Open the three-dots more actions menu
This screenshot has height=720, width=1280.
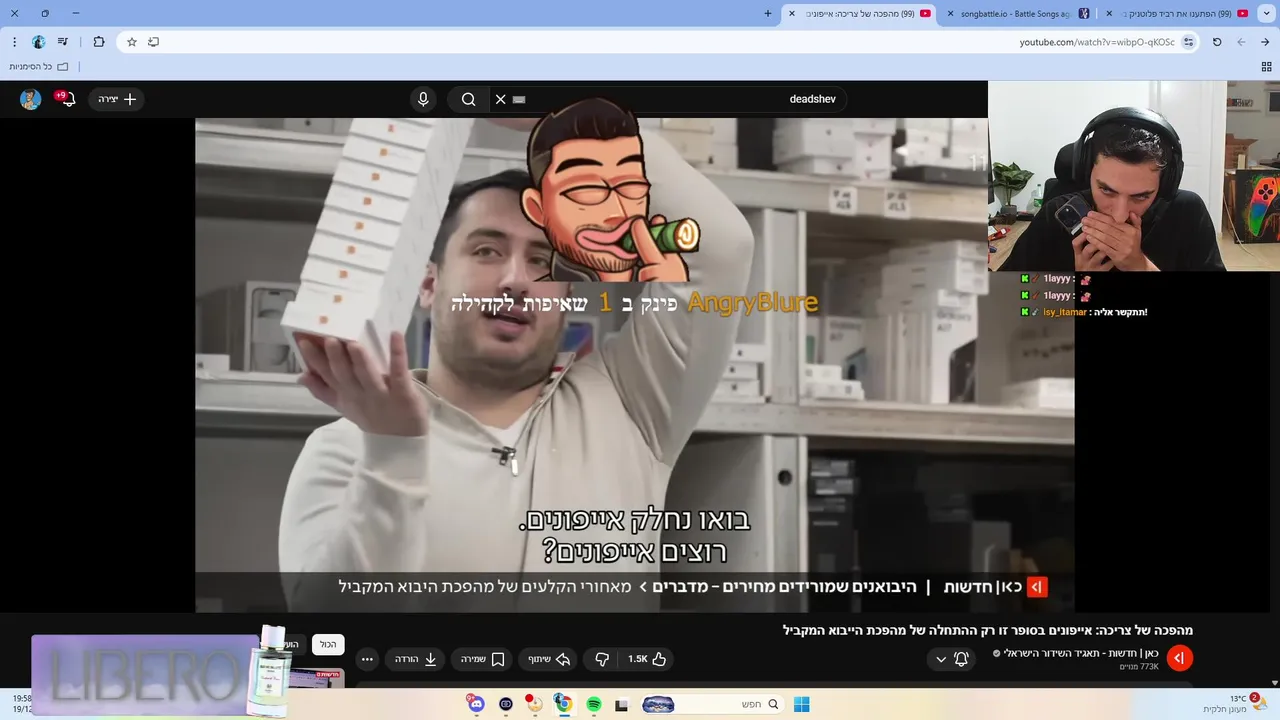[367, 659]
